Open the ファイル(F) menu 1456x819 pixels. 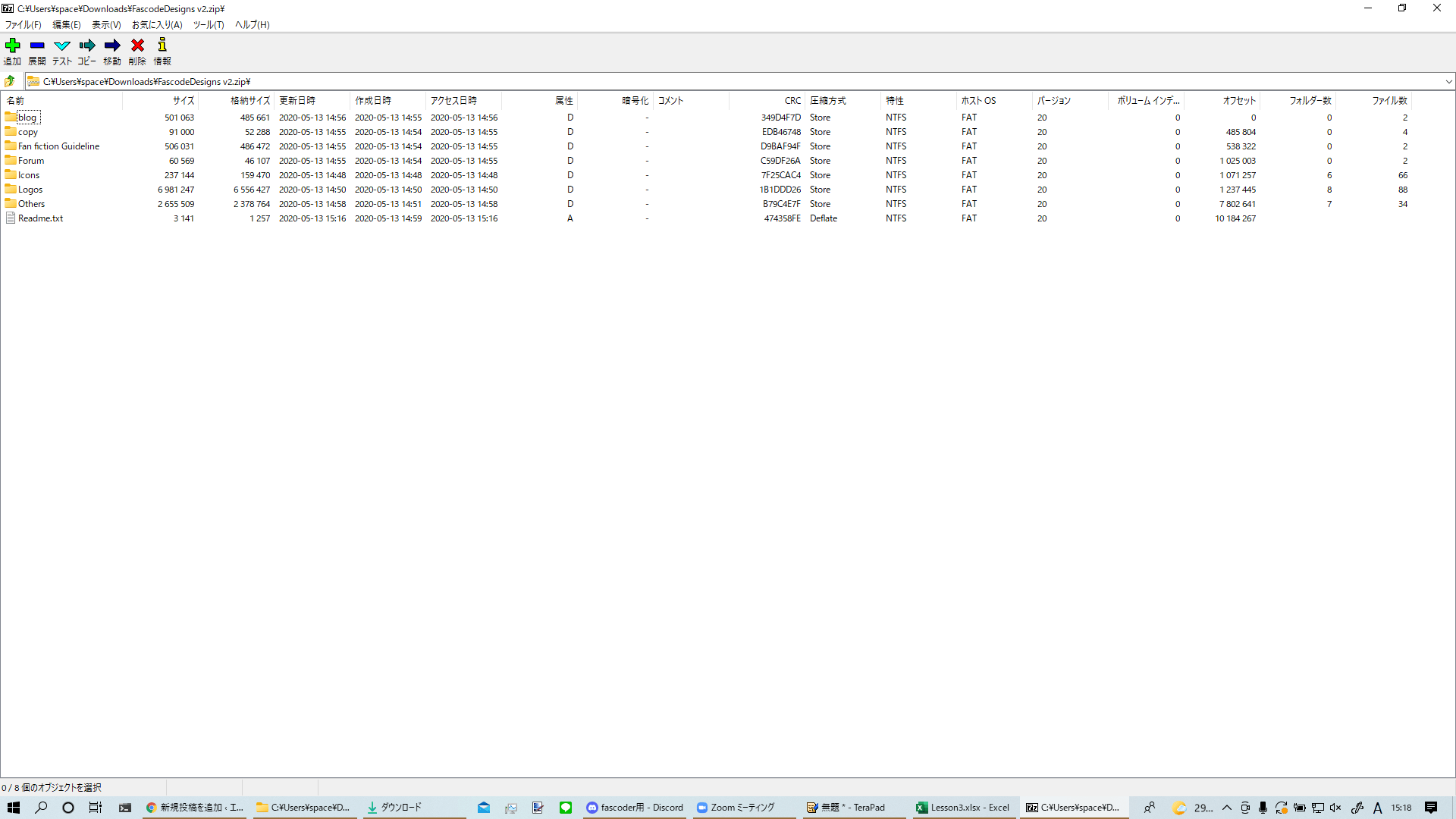24,25
